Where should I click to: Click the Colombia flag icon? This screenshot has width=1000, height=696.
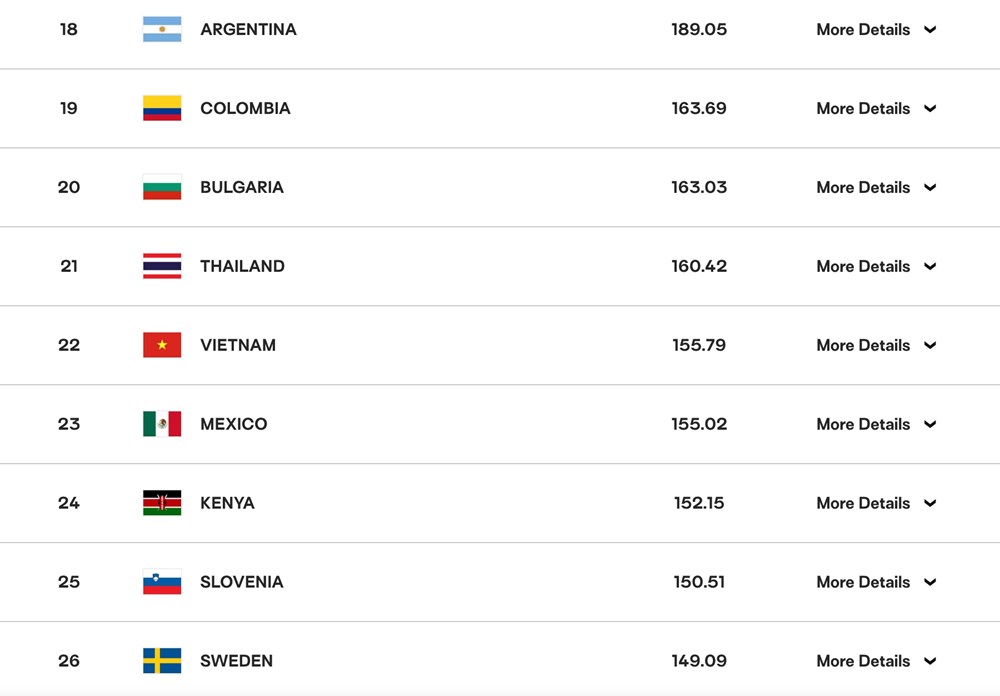point(162,108)
